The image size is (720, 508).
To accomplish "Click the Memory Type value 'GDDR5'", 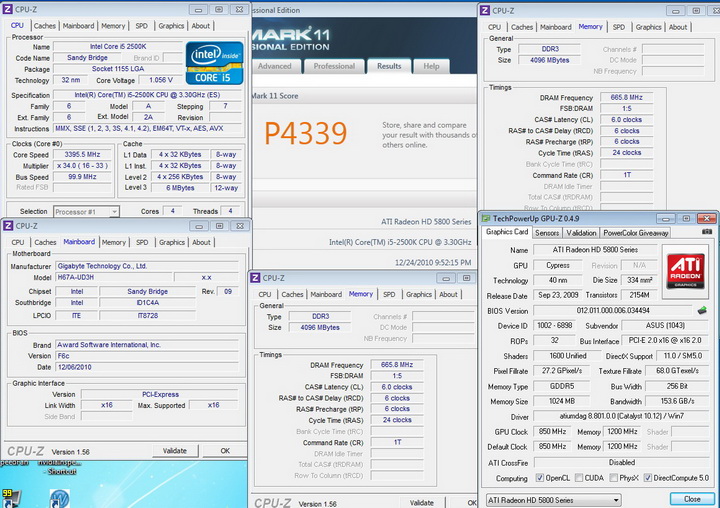I will point(562,386).
